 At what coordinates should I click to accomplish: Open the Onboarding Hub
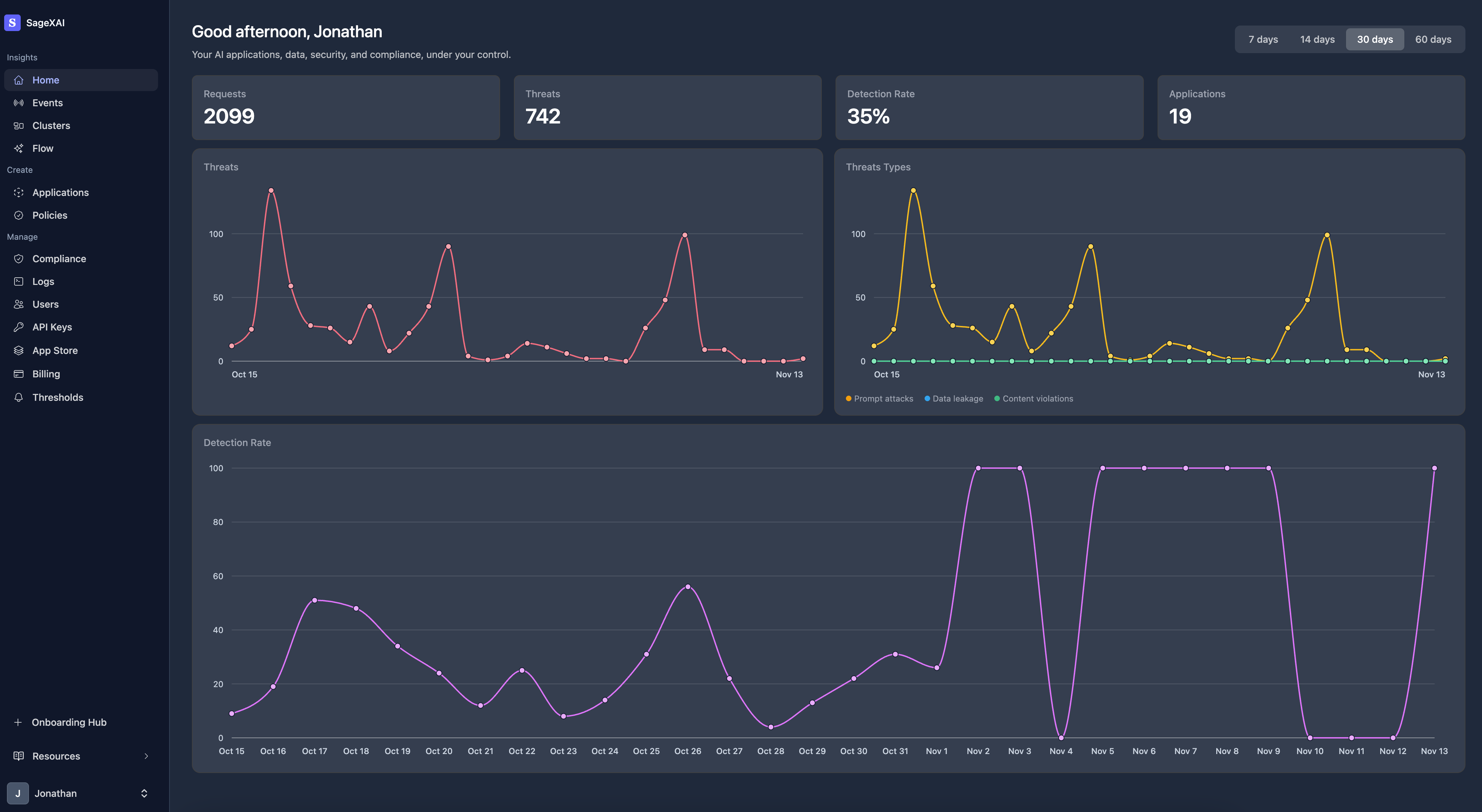[x=68, y=722]
